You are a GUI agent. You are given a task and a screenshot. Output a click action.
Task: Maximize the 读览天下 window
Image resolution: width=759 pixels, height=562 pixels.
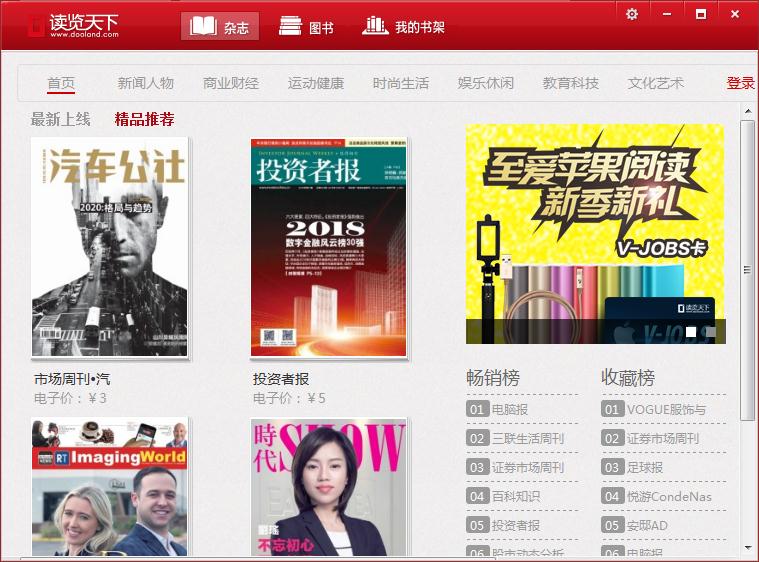[x=700, y=14]
